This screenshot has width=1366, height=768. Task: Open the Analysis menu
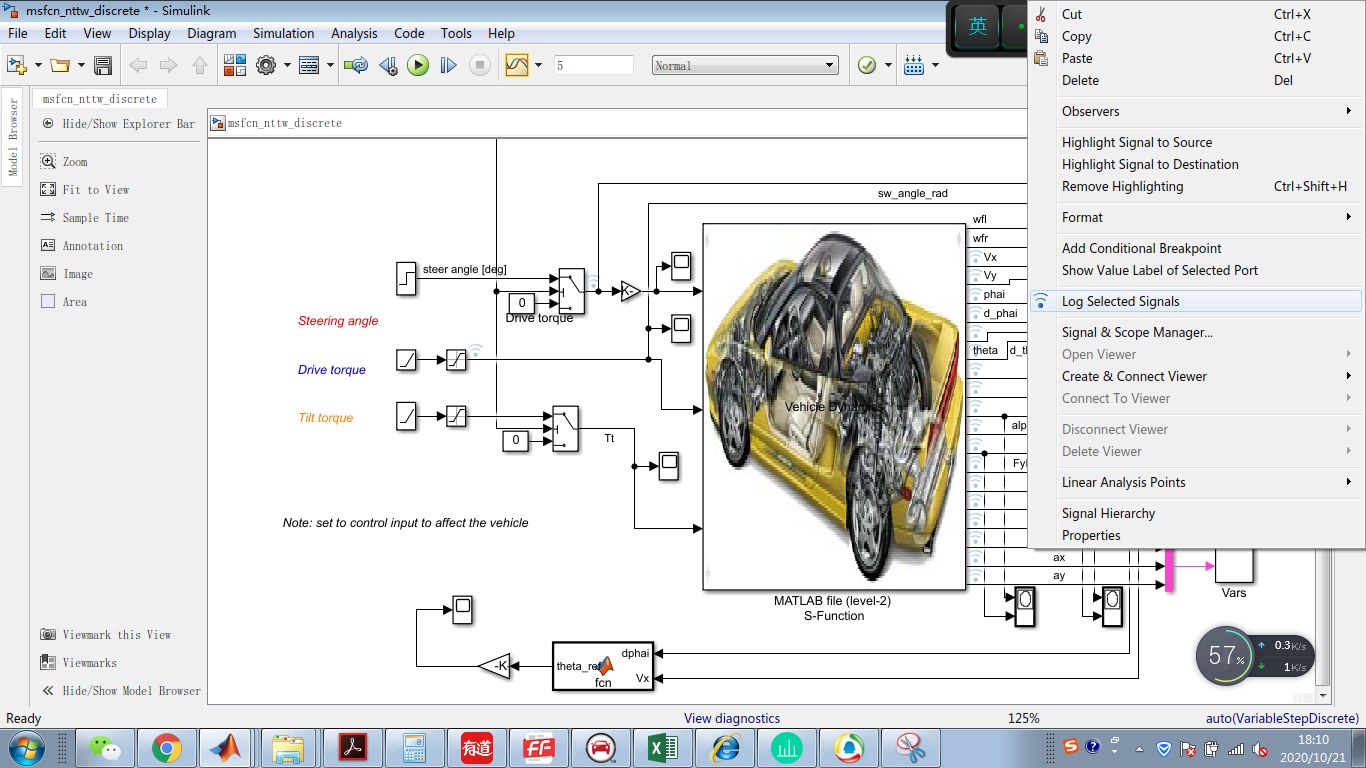[354, 33]
